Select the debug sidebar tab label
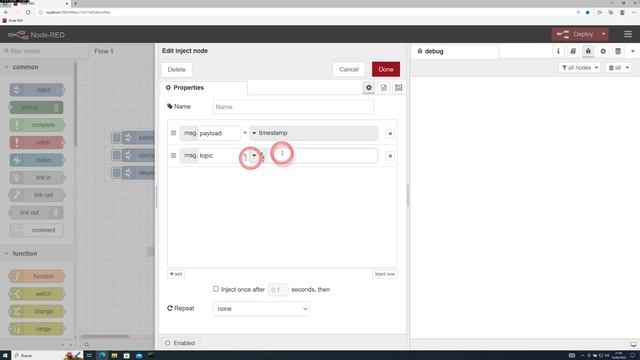640x360 pixels. coord(433,51)
